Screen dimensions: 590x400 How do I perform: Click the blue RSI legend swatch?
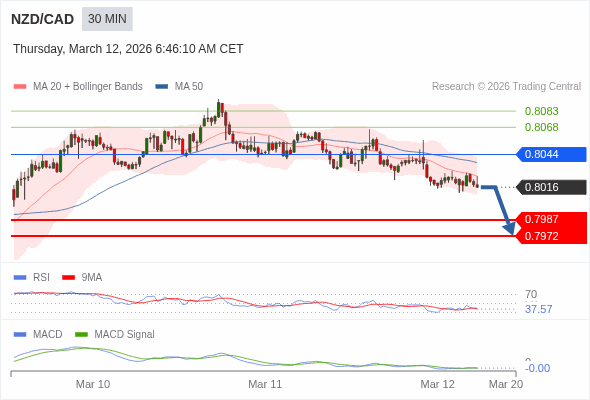pos(20,278)
